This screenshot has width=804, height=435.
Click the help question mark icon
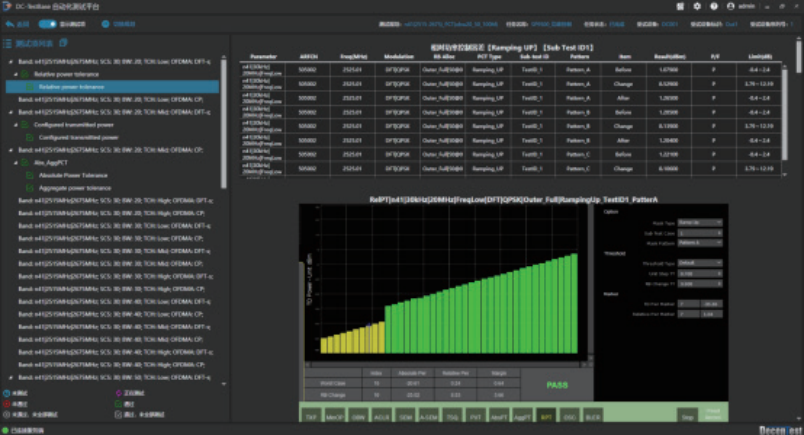[713, 6]
